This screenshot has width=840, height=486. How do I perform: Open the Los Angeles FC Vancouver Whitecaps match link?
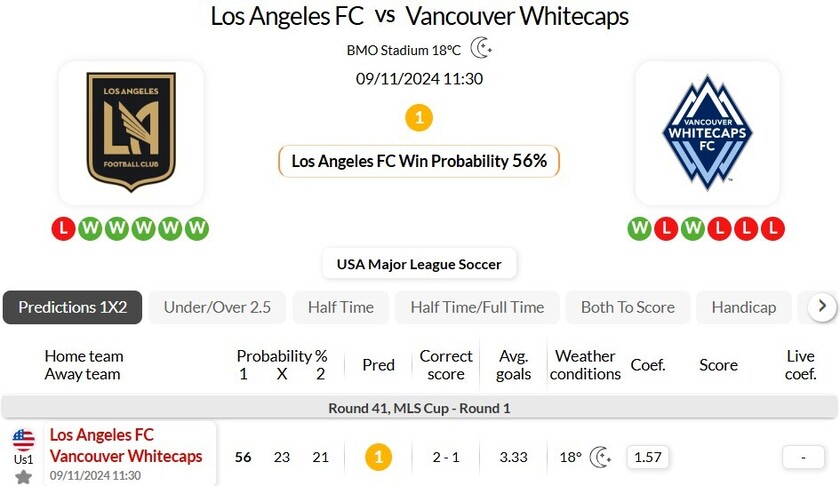126,446
